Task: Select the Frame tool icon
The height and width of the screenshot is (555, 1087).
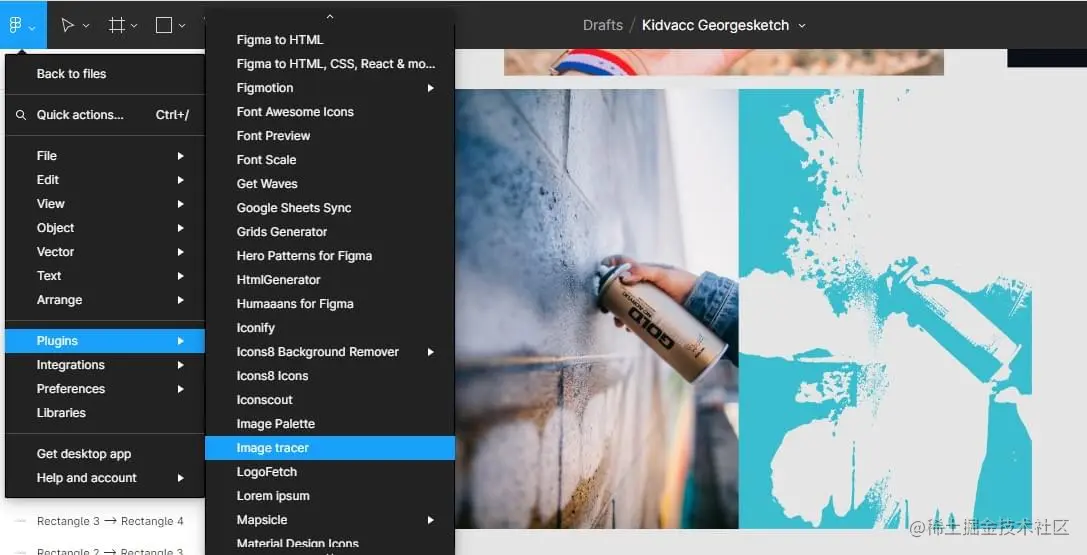Action: pos(116,26)
